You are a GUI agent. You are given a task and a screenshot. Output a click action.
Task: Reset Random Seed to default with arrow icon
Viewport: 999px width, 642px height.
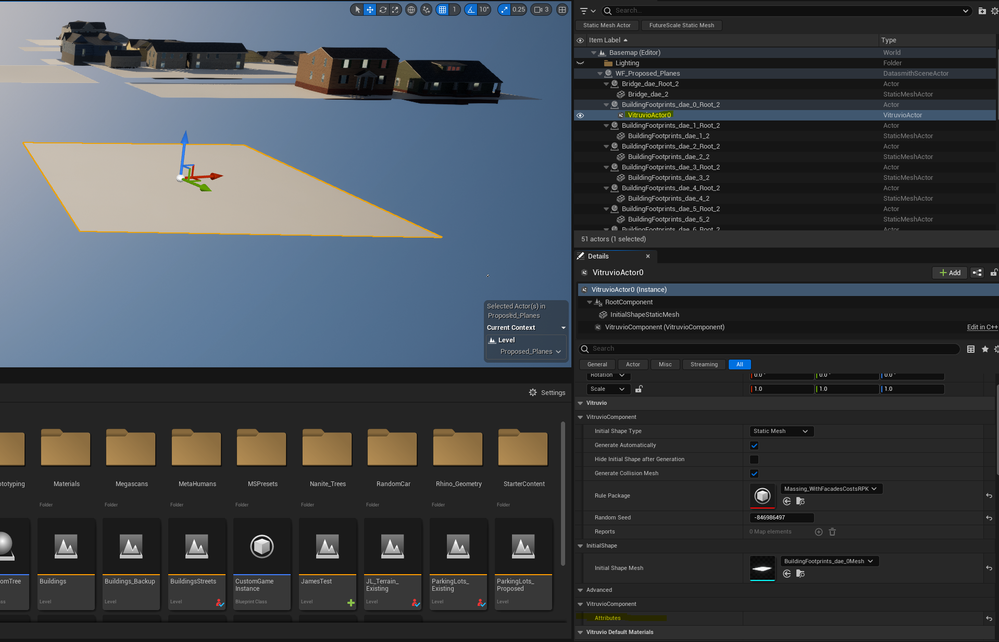[988, 517]
